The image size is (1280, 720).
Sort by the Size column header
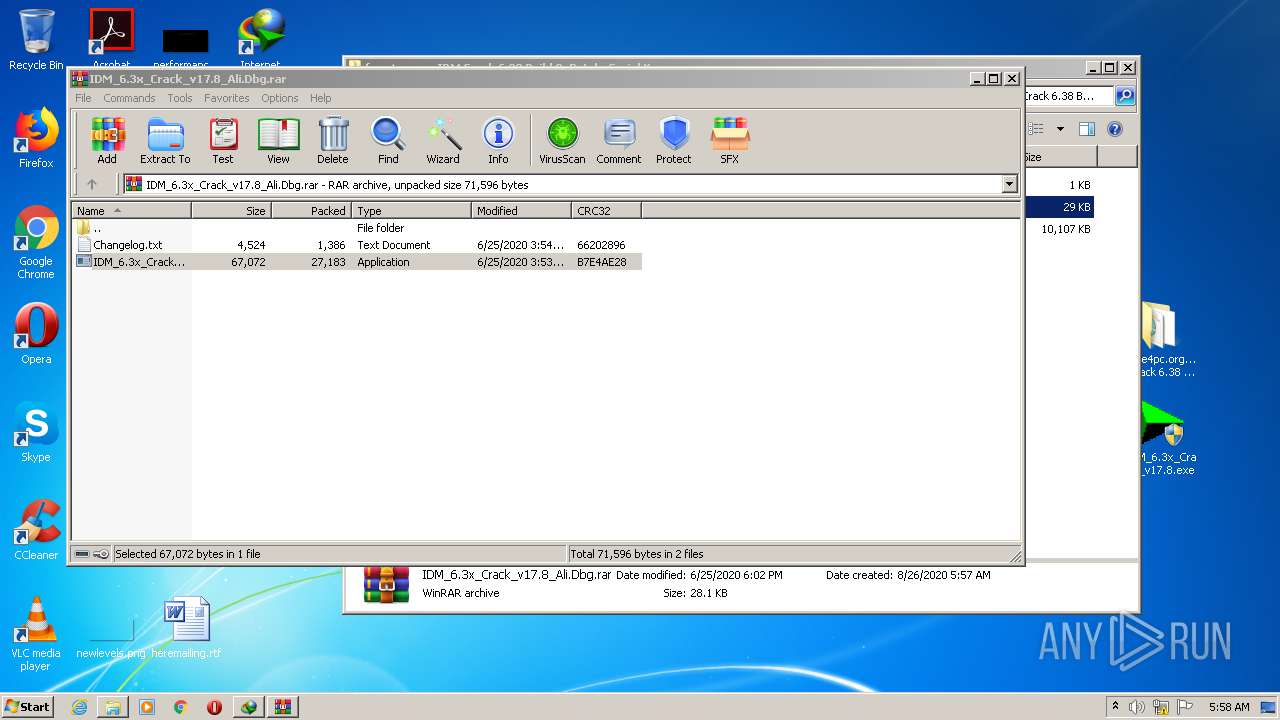(x=231, y=210)
